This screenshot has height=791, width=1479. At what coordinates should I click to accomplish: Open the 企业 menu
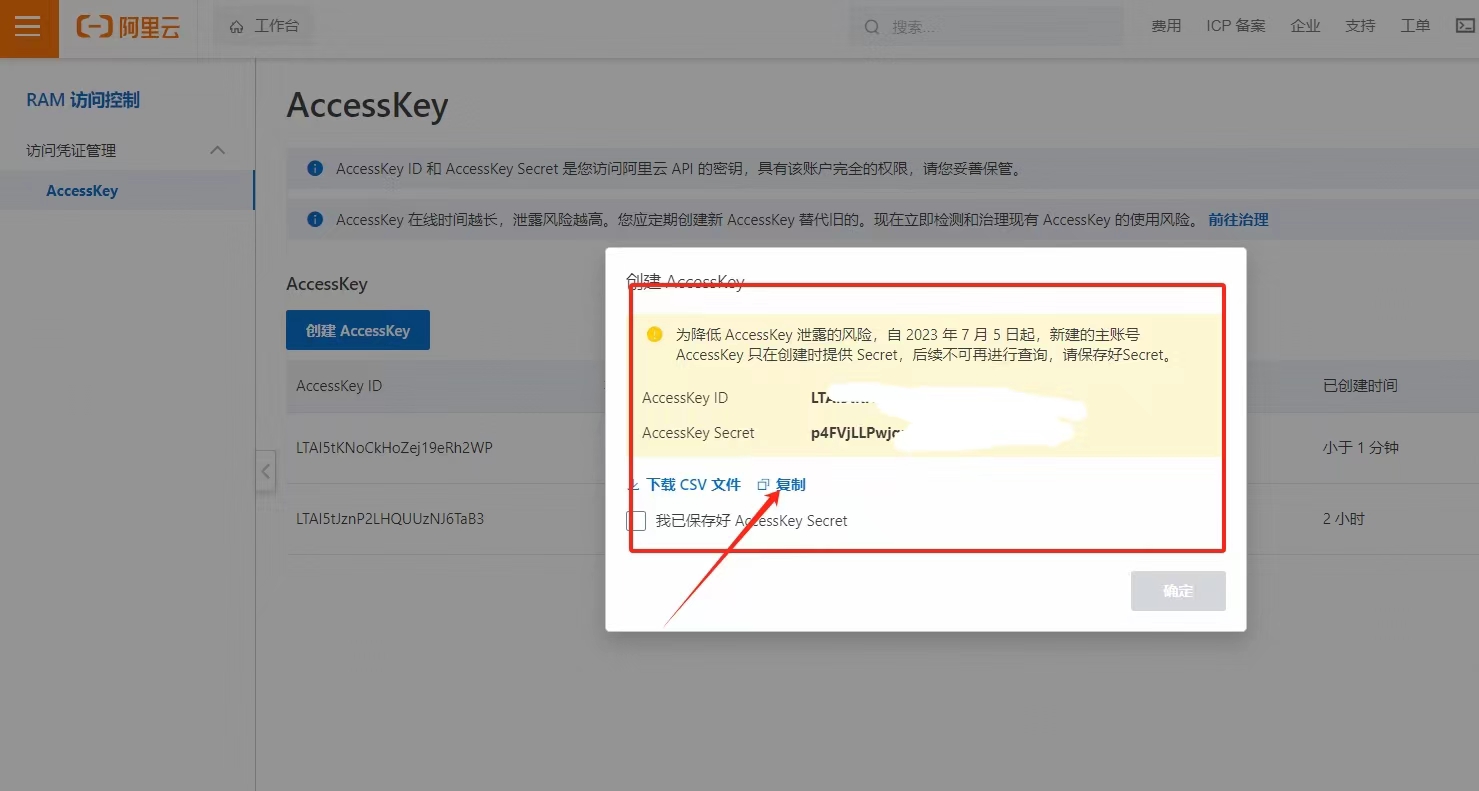[x=1305, y=26]
